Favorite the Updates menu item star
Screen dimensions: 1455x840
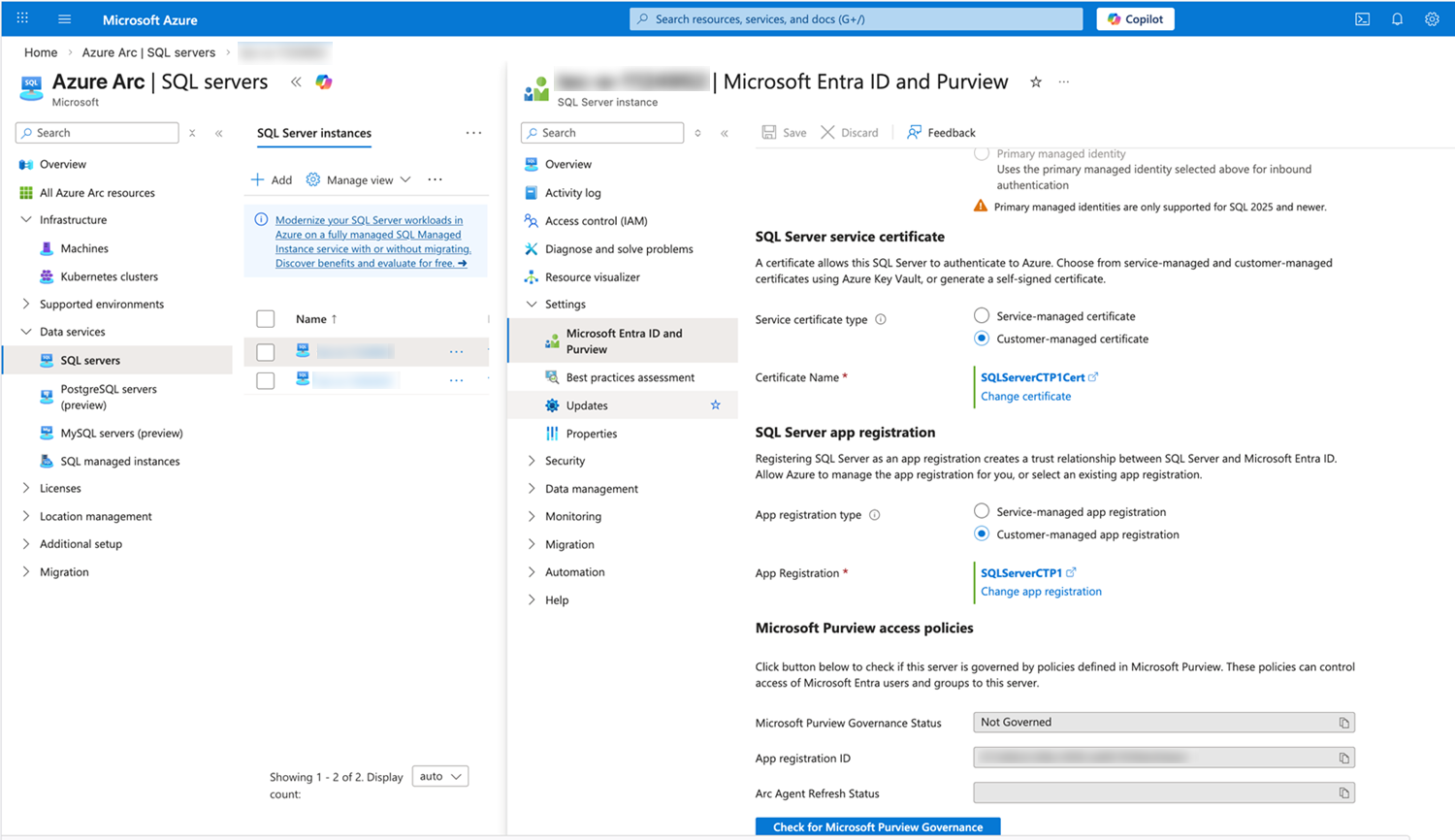pyautogui.click(x=715, y=405)
